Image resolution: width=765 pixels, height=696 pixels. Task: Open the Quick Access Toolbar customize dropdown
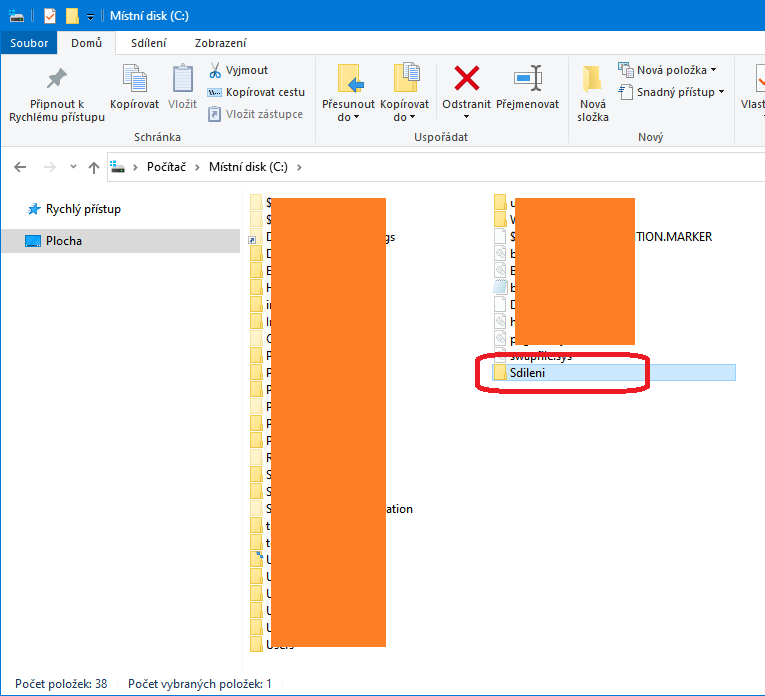[x=90, y=17]
